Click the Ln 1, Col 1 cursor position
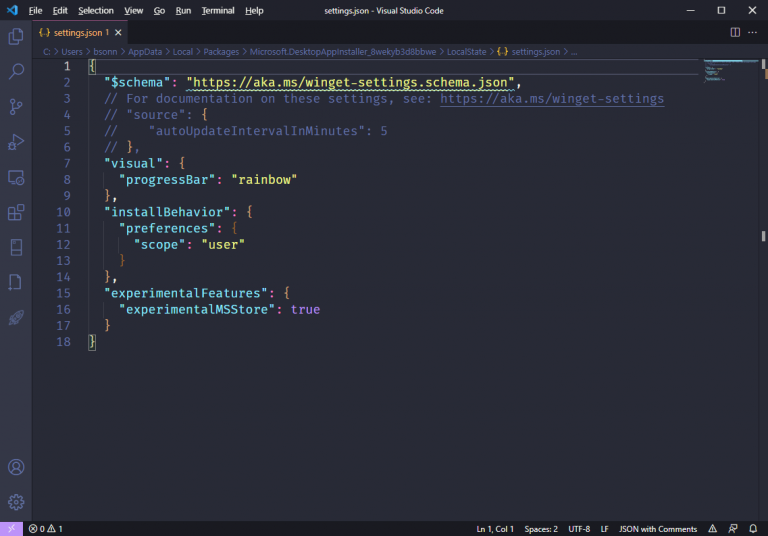This screenshot has height=536, width=768. (495, 529)
